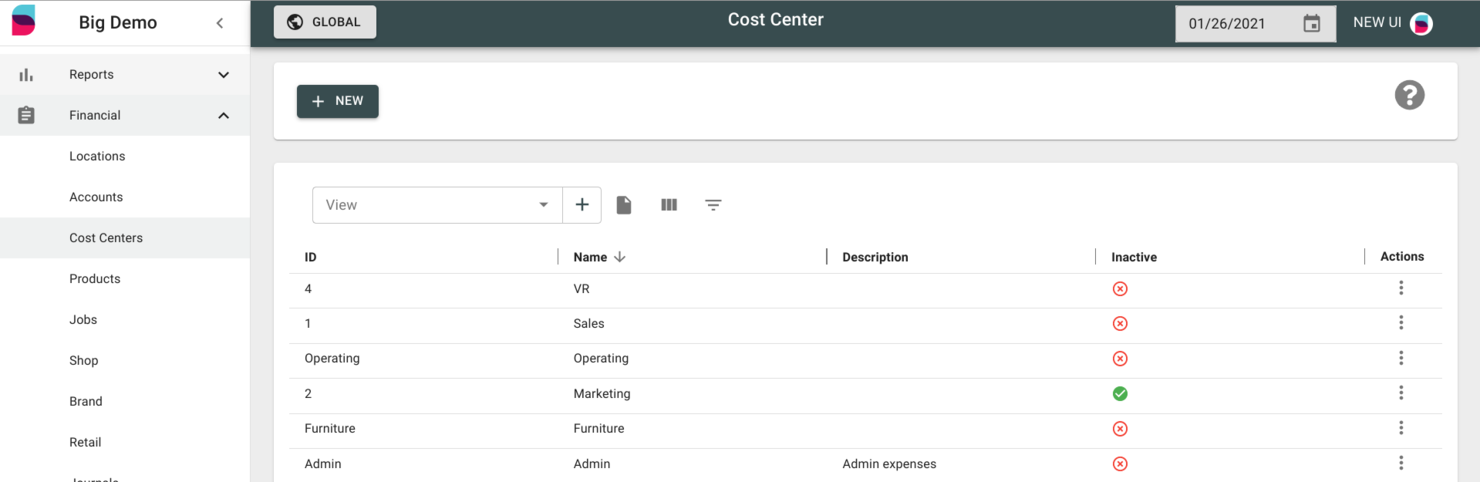Image resolution: width=1480 pixels, height=482 pixels.
Task: Open the filter list icon
Action: click(x=713, y=205)
